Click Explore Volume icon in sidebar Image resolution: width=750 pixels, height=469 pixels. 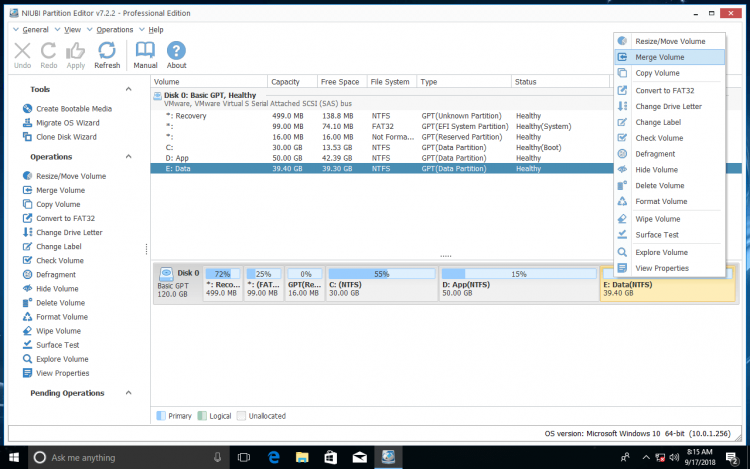[x=27, y=359]
